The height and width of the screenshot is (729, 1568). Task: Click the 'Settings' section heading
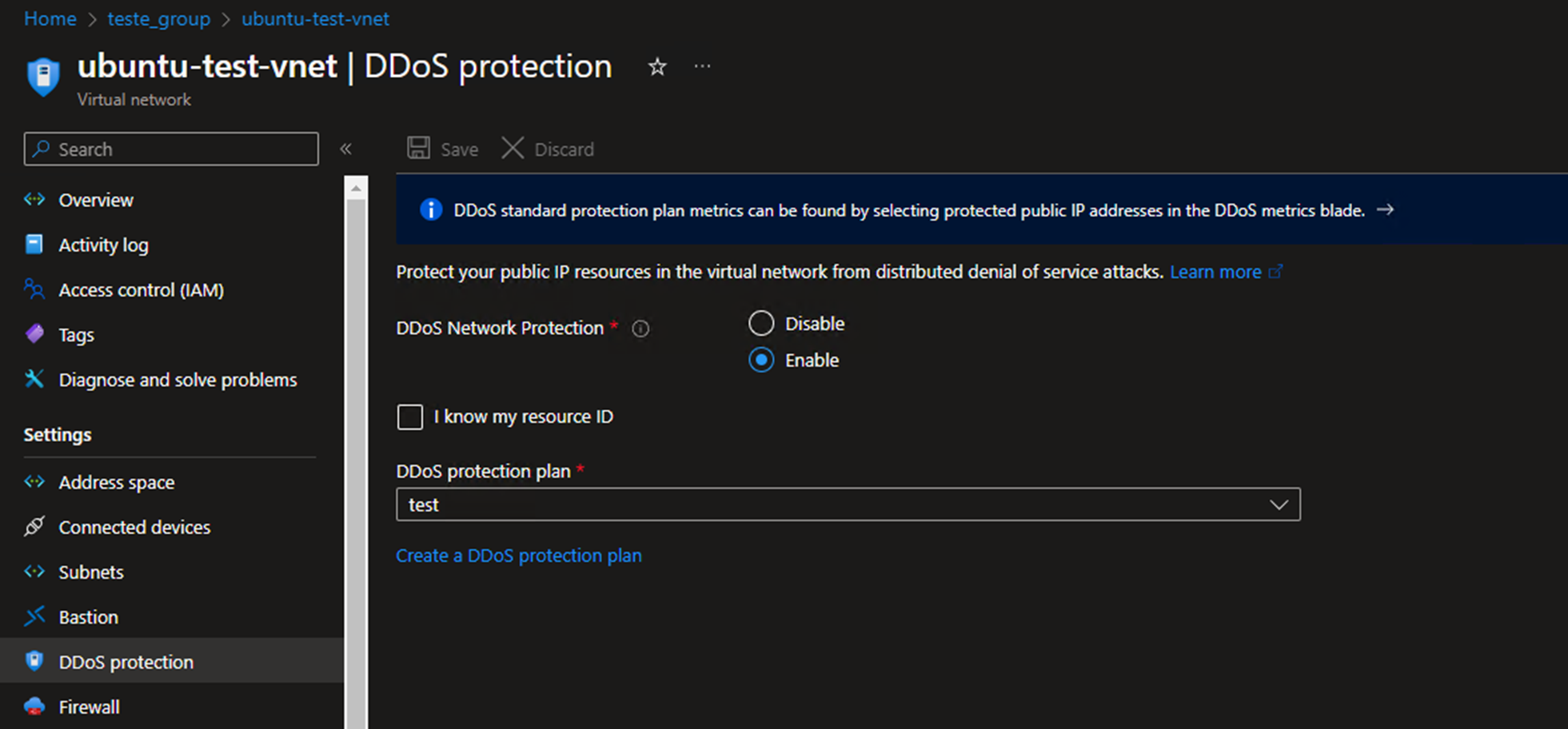[58, 435]
